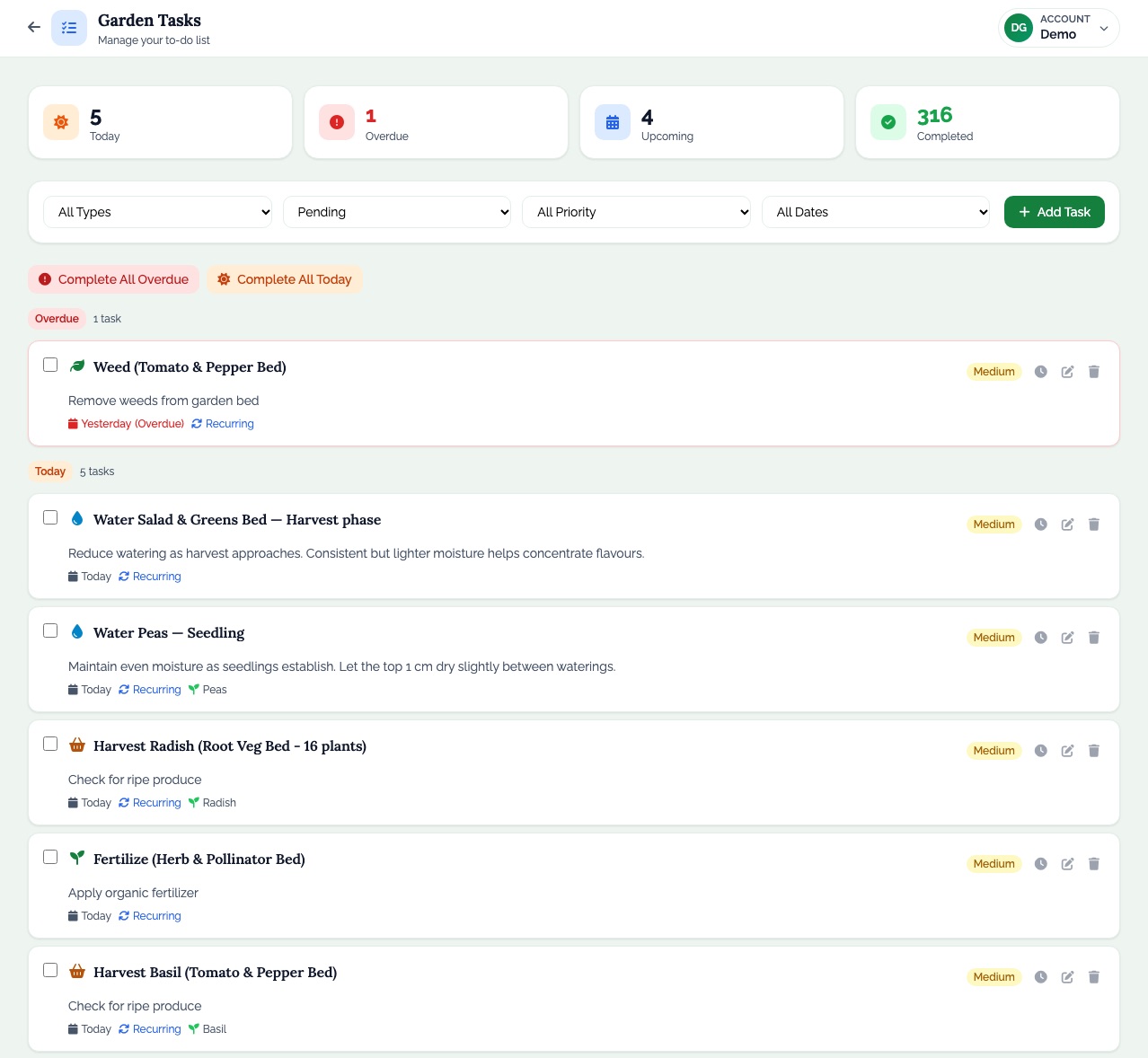Edit the Water Peas — Seedling task
The image size is (1148, 1058).
pyautogui.click(x=1067, y=638)
